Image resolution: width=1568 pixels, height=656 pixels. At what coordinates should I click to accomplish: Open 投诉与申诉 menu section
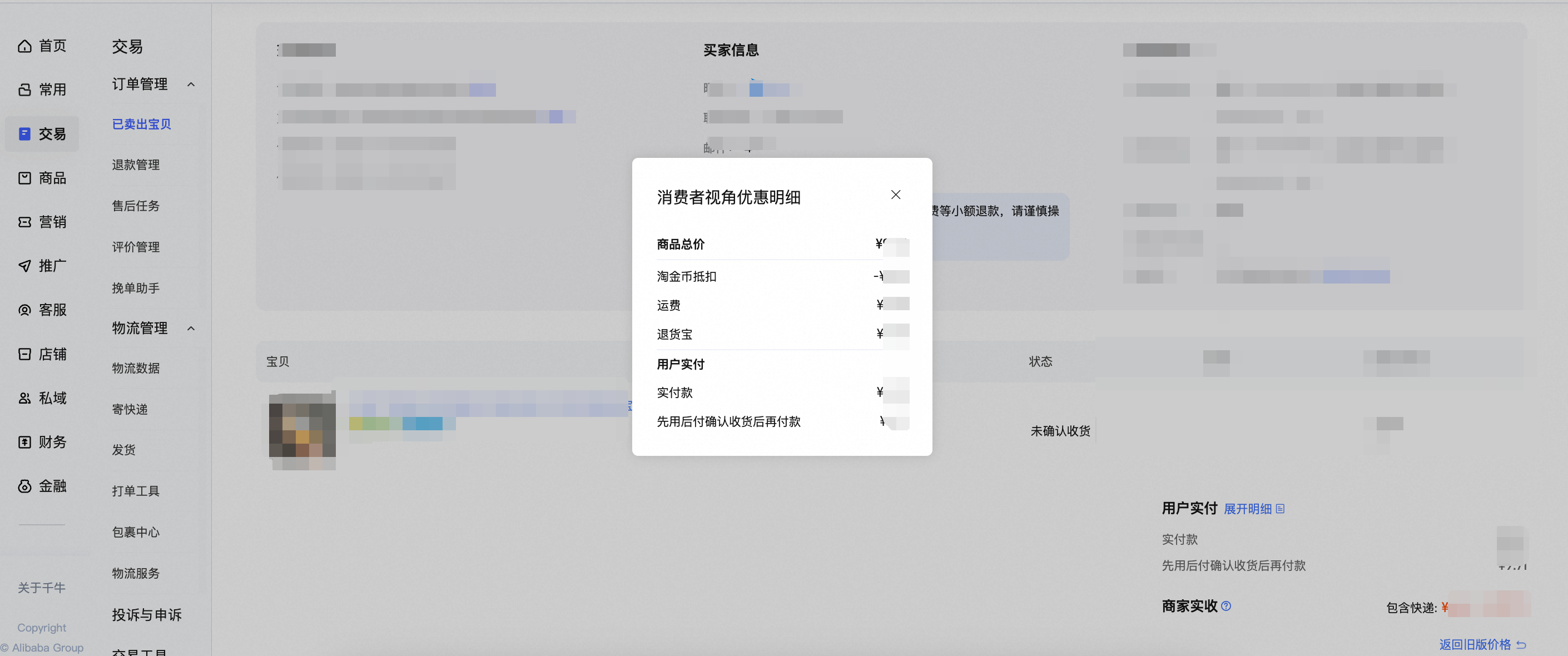(147, 615)
